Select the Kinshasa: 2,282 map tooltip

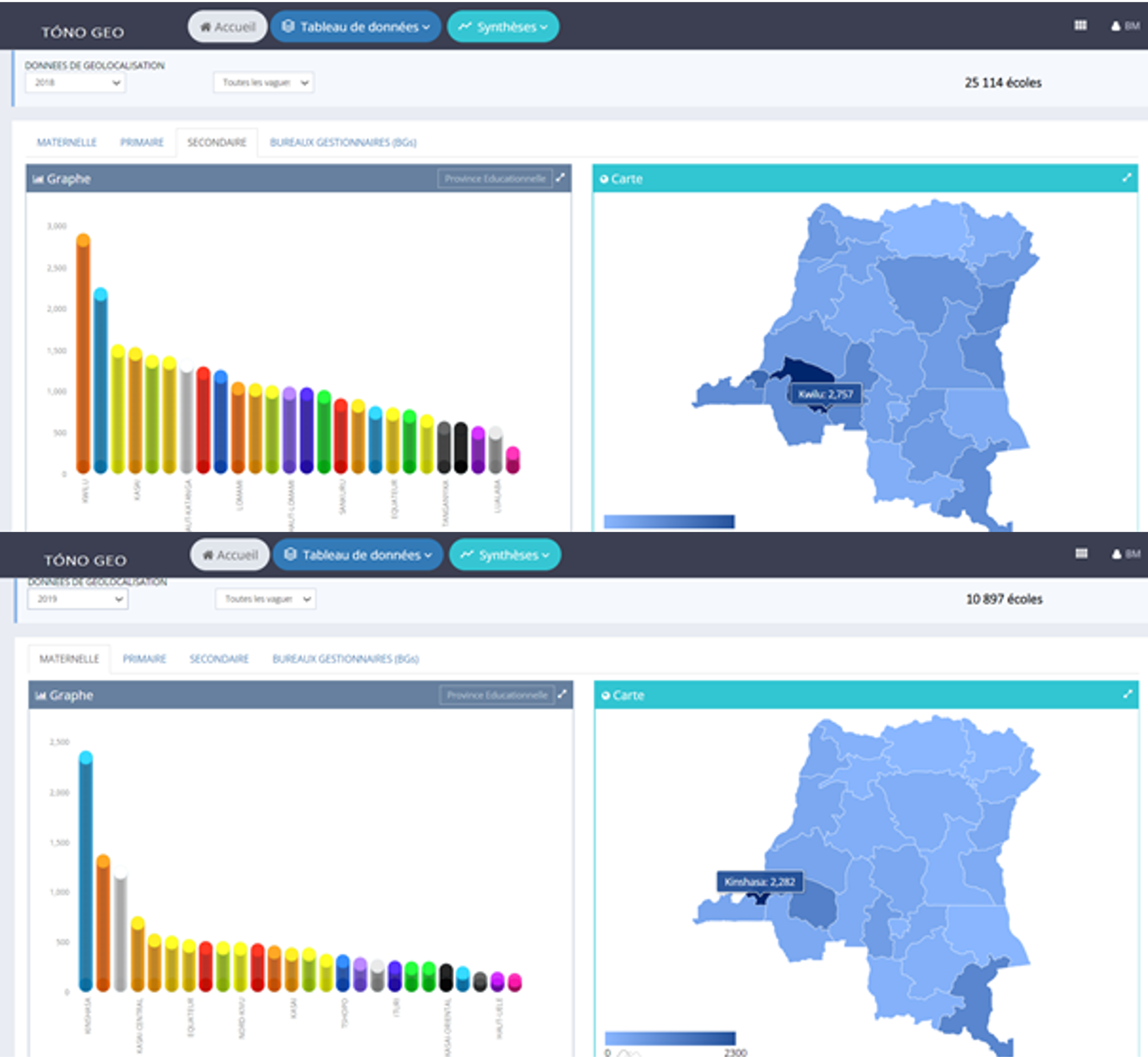click(760, 882)
